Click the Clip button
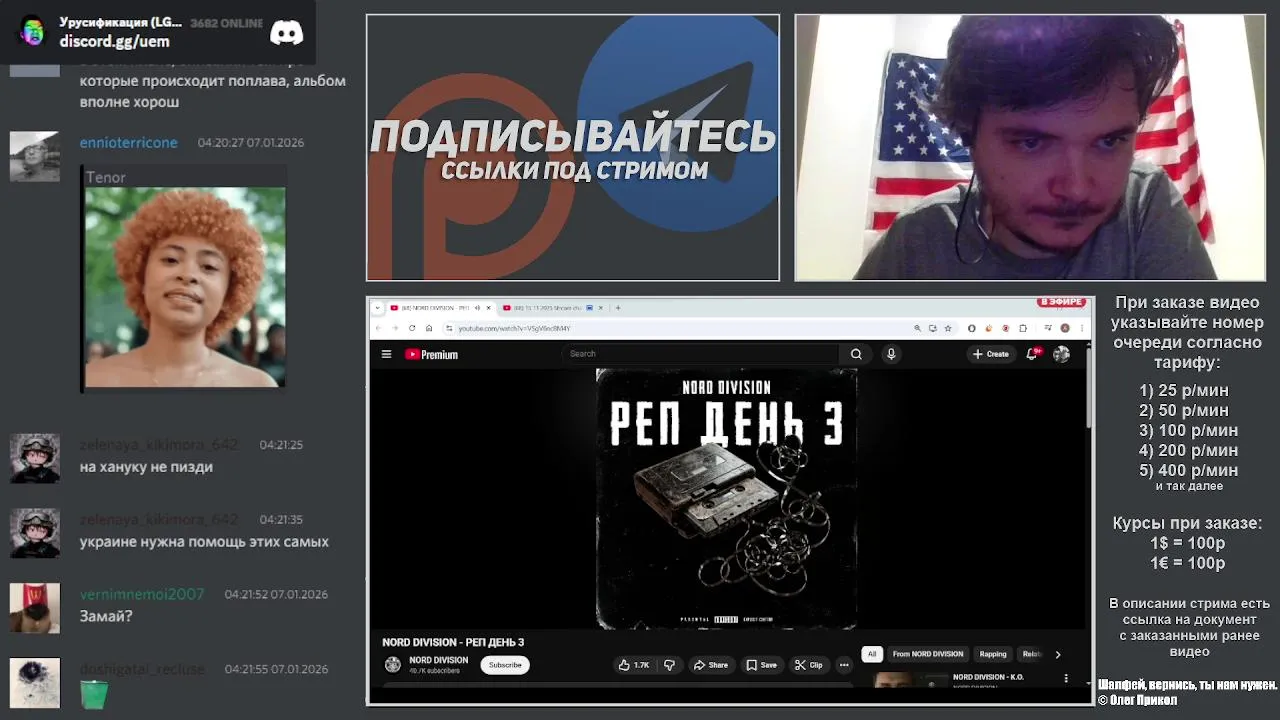Viewport: 1280px width, 720px height. 809,665
